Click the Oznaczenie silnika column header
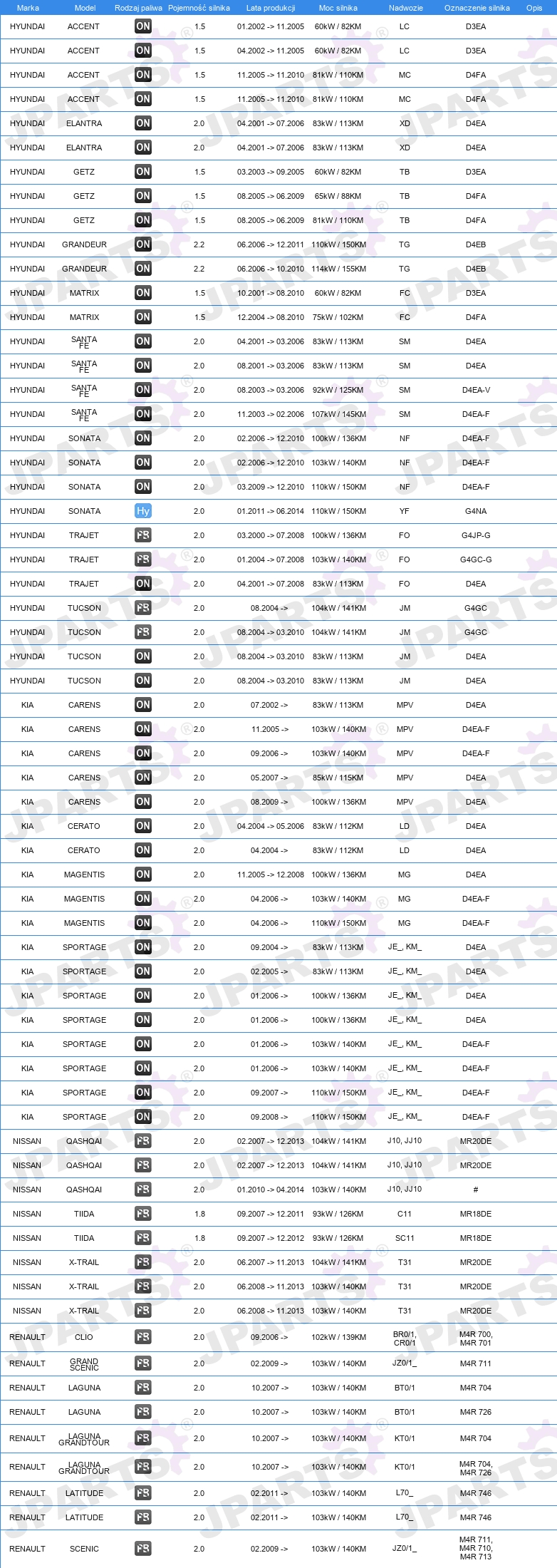 coord(477,8)
